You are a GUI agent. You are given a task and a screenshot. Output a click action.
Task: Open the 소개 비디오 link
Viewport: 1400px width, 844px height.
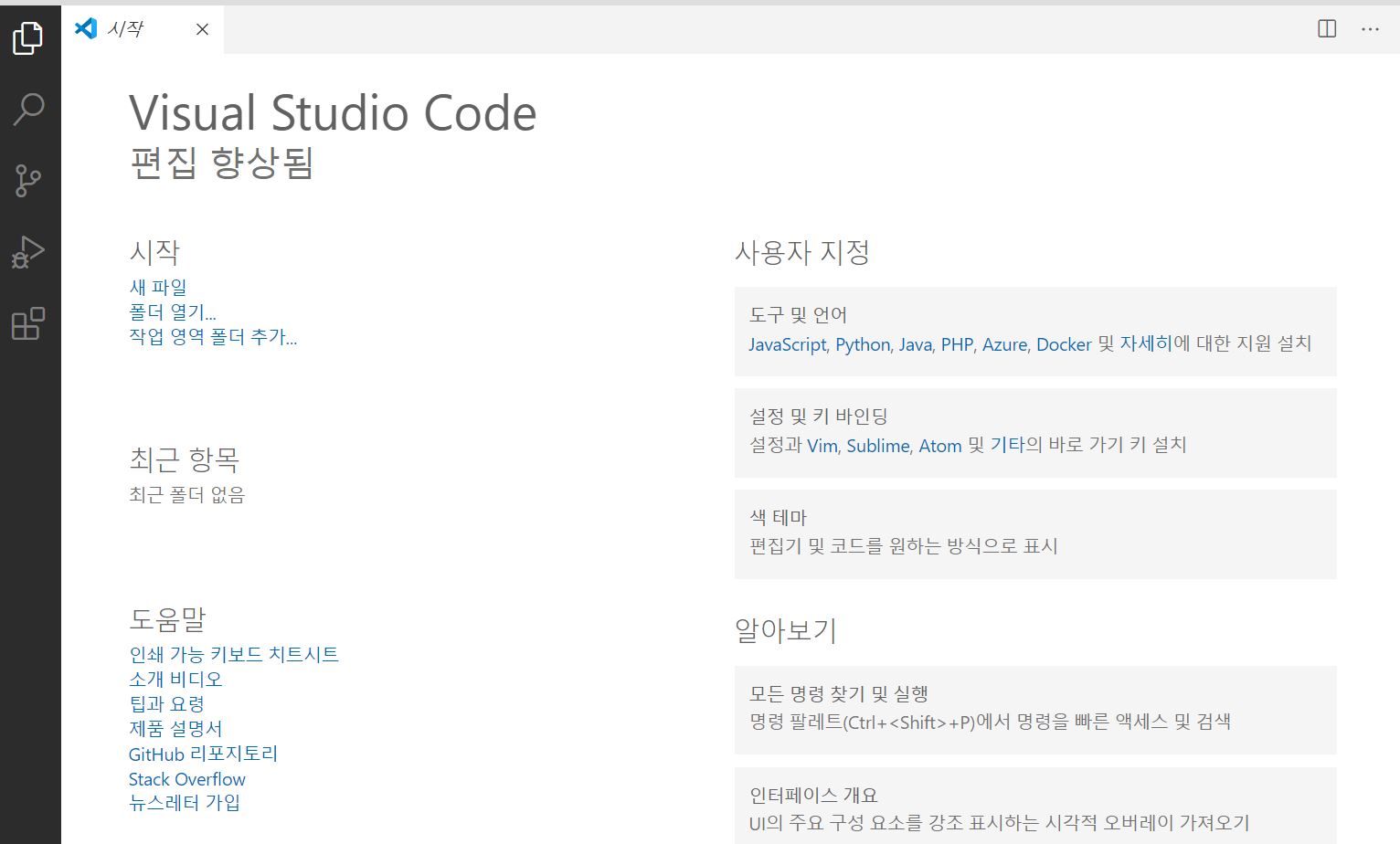175,679
